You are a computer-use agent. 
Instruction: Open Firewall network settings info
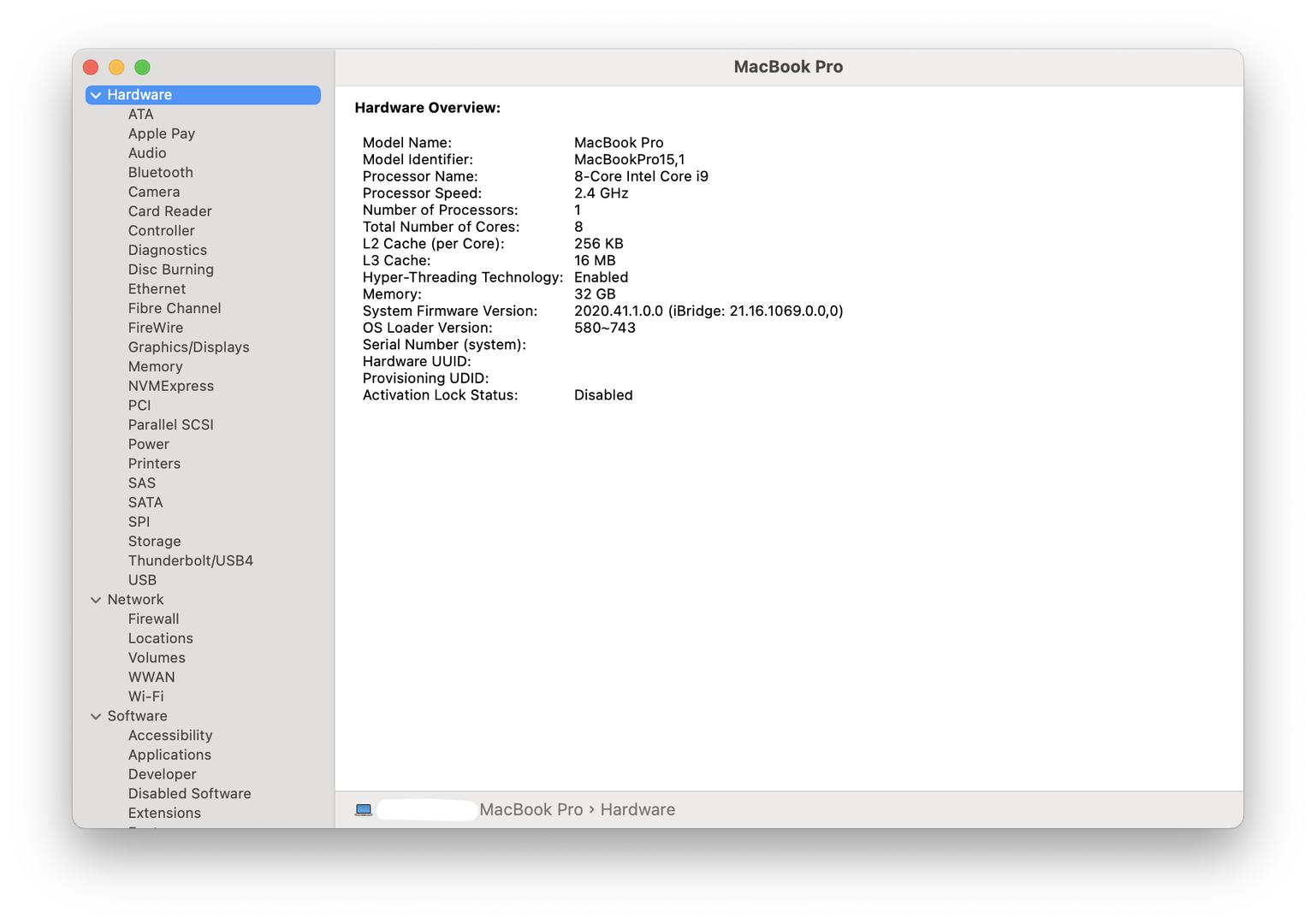point(153,619)
